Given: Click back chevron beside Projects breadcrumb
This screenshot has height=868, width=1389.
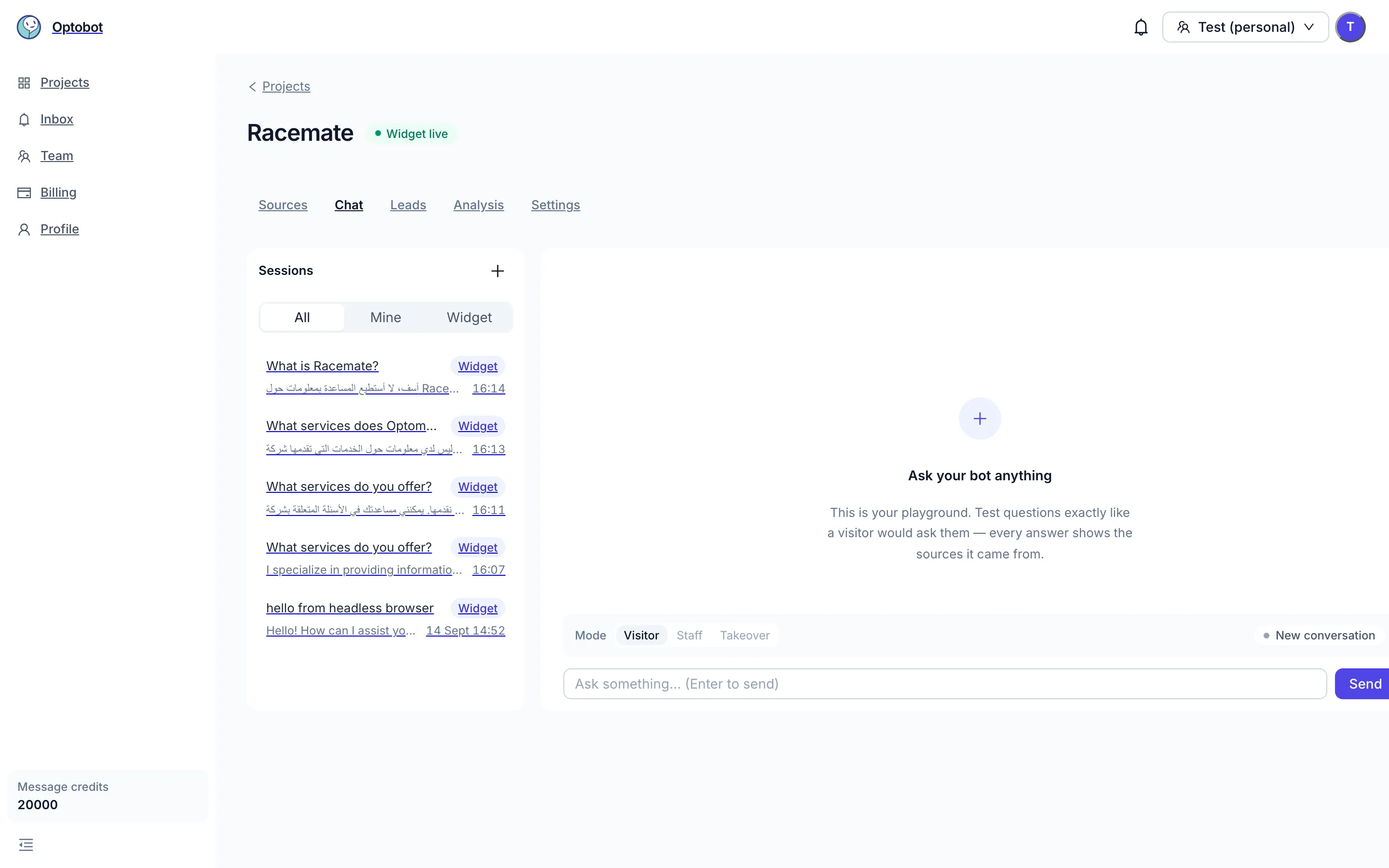Looking at the screenshot, I should (x=252, y=87).
